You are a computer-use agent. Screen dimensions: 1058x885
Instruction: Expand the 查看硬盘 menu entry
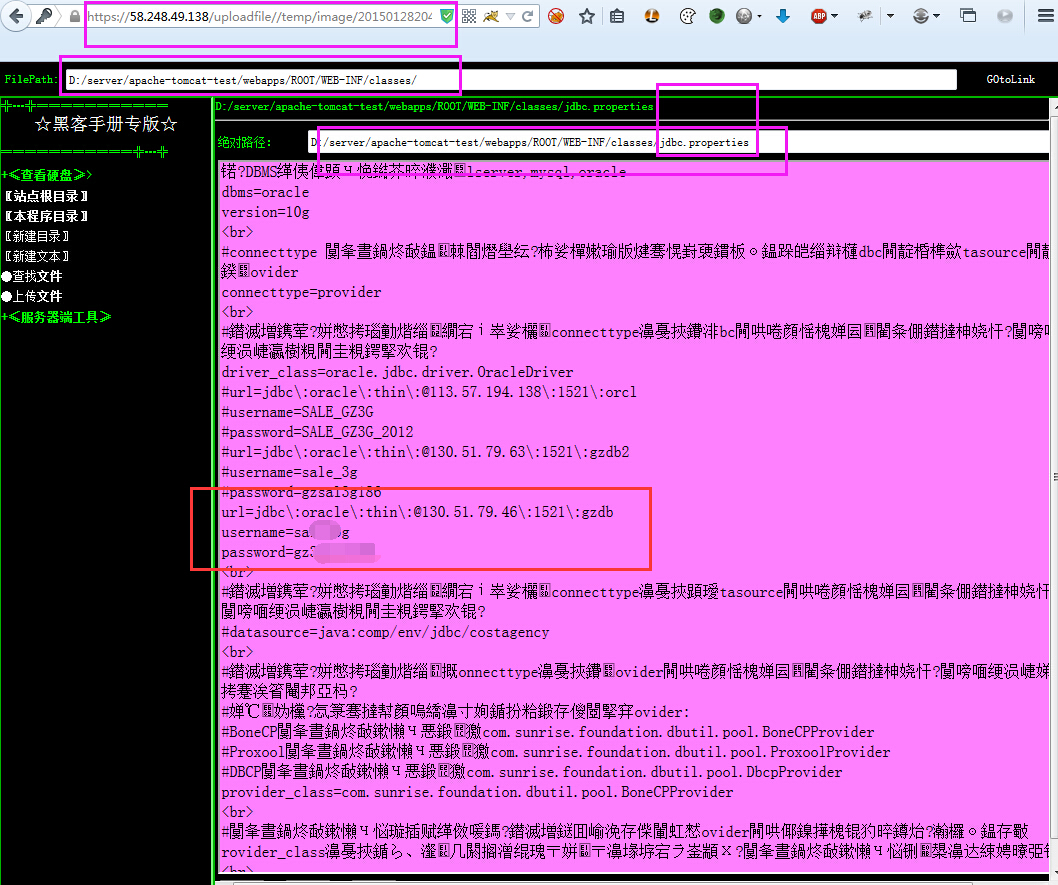(47, 175)
